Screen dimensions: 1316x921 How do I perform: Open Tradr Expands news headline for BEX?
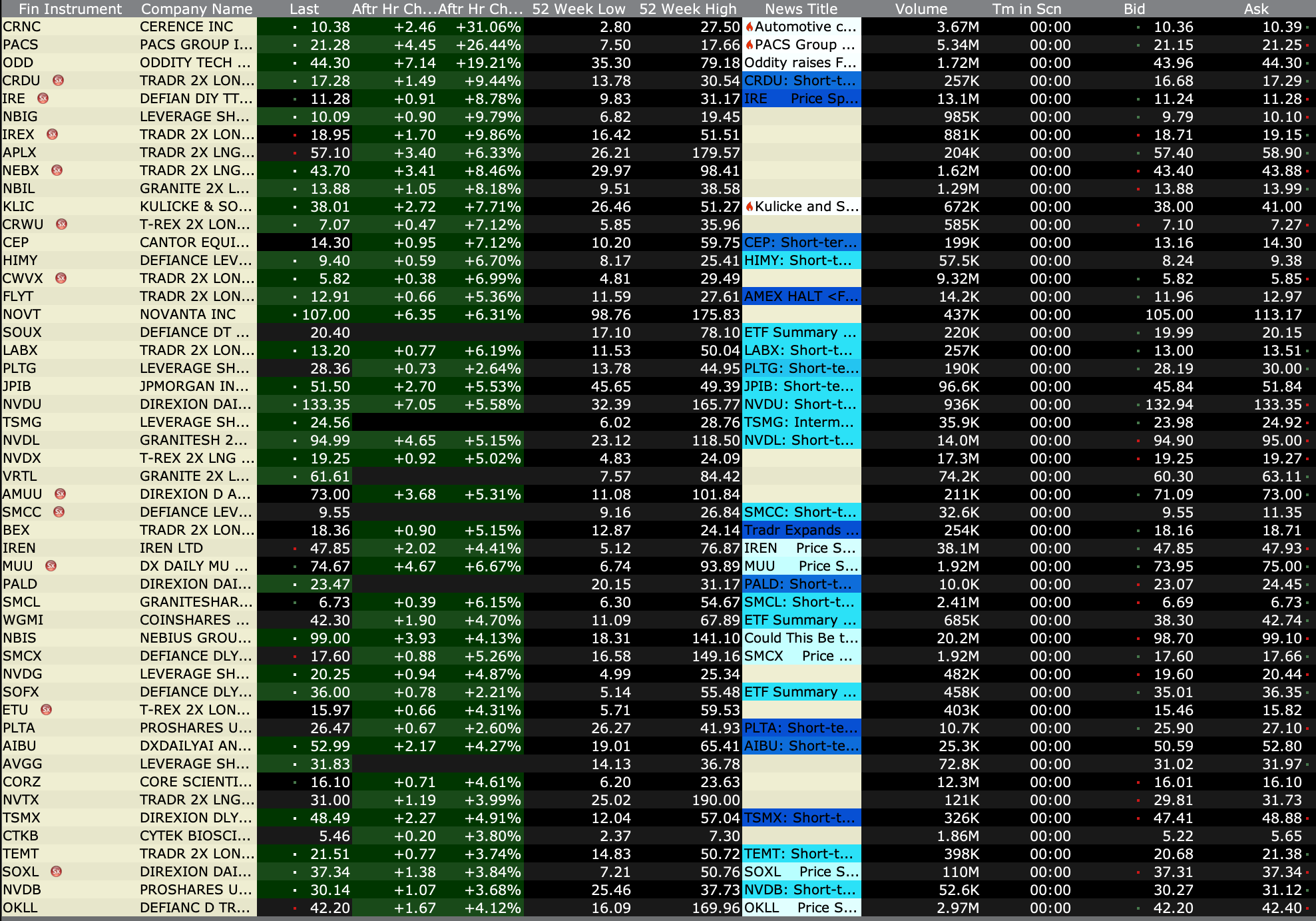click(800, 530)
